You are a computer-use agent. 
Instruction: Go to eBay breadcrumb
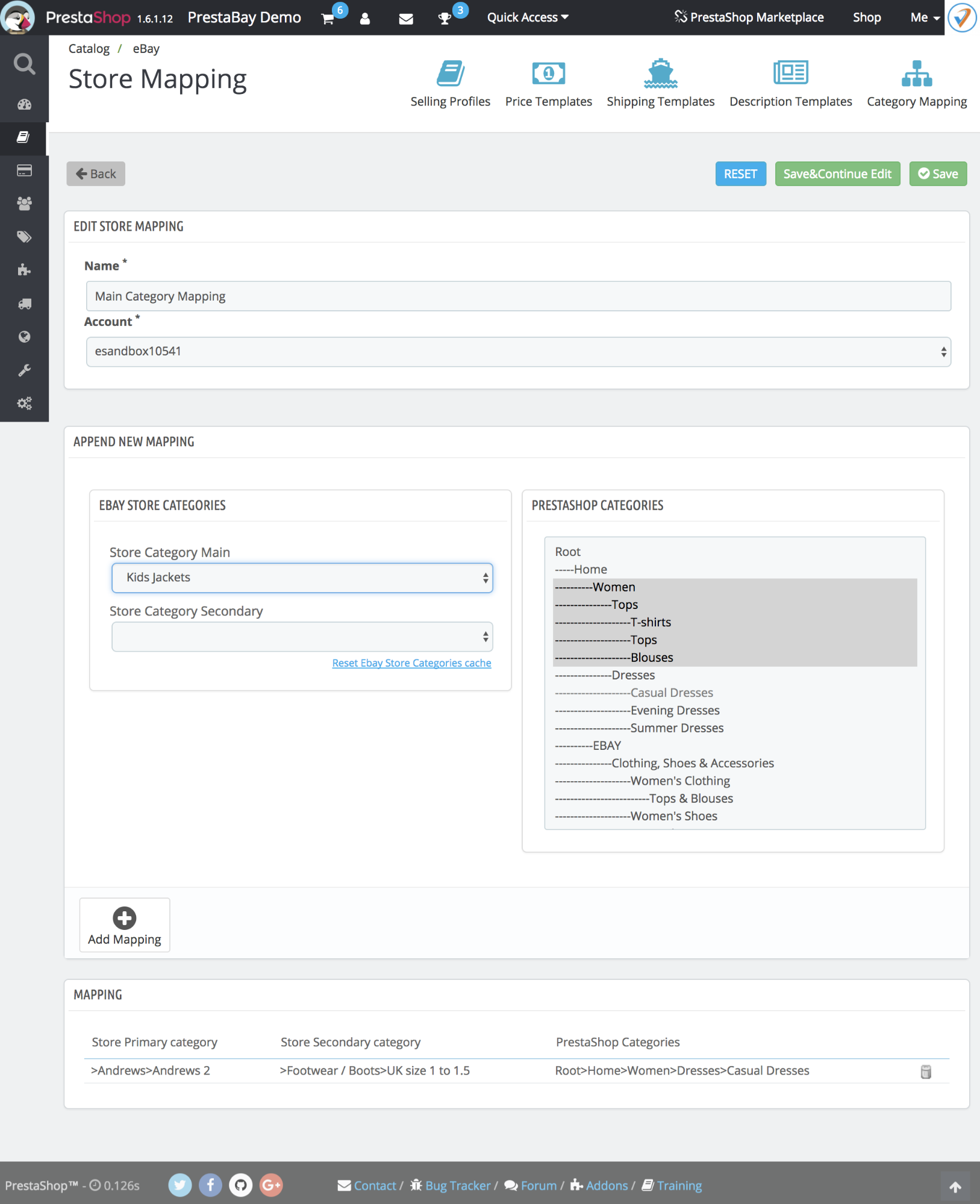point(146,49)
